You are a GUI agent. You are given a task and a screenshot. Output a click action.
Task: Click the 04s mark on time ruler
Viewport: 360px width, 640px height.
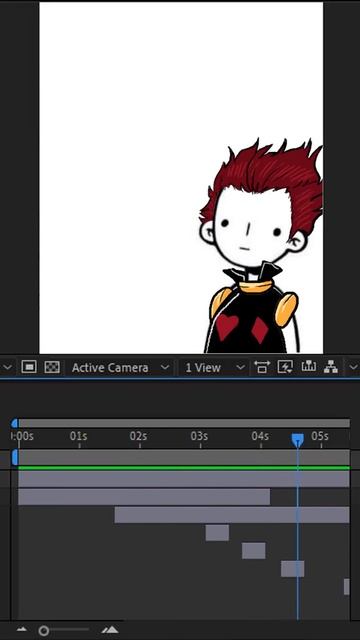click(260, 436)
